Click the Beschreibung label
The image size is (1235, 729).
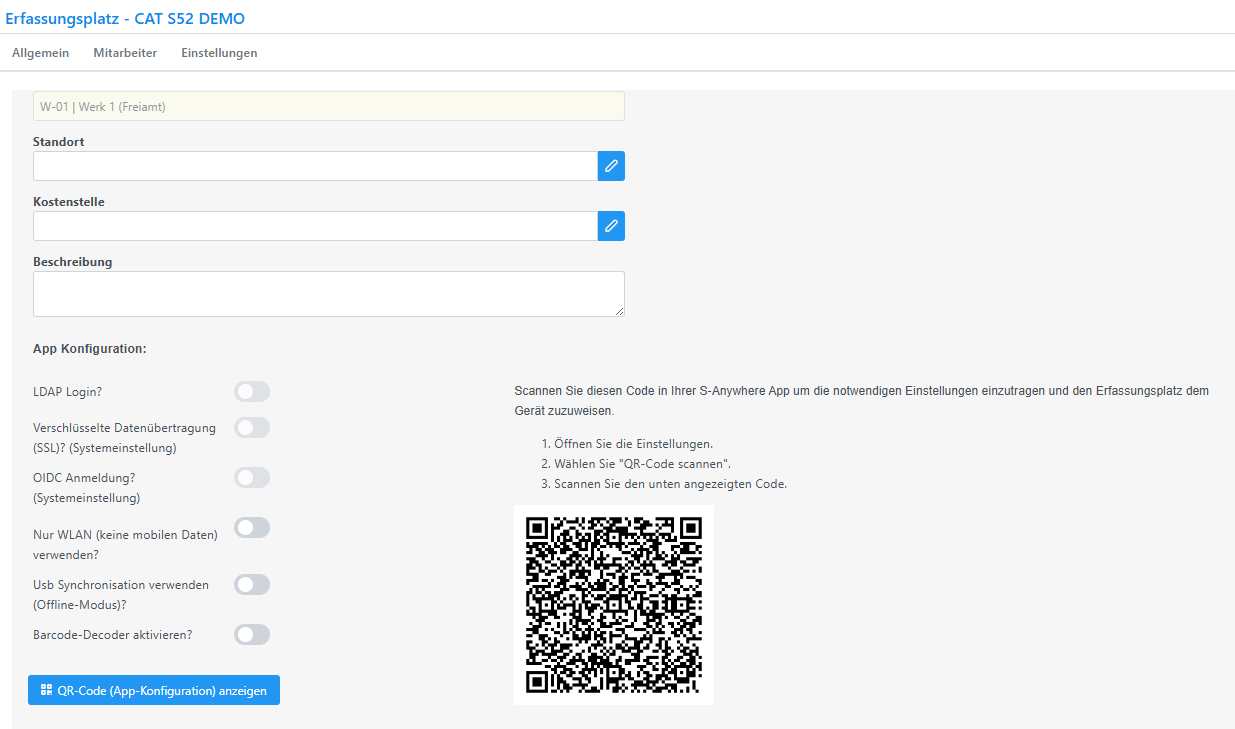coord(73,262)
